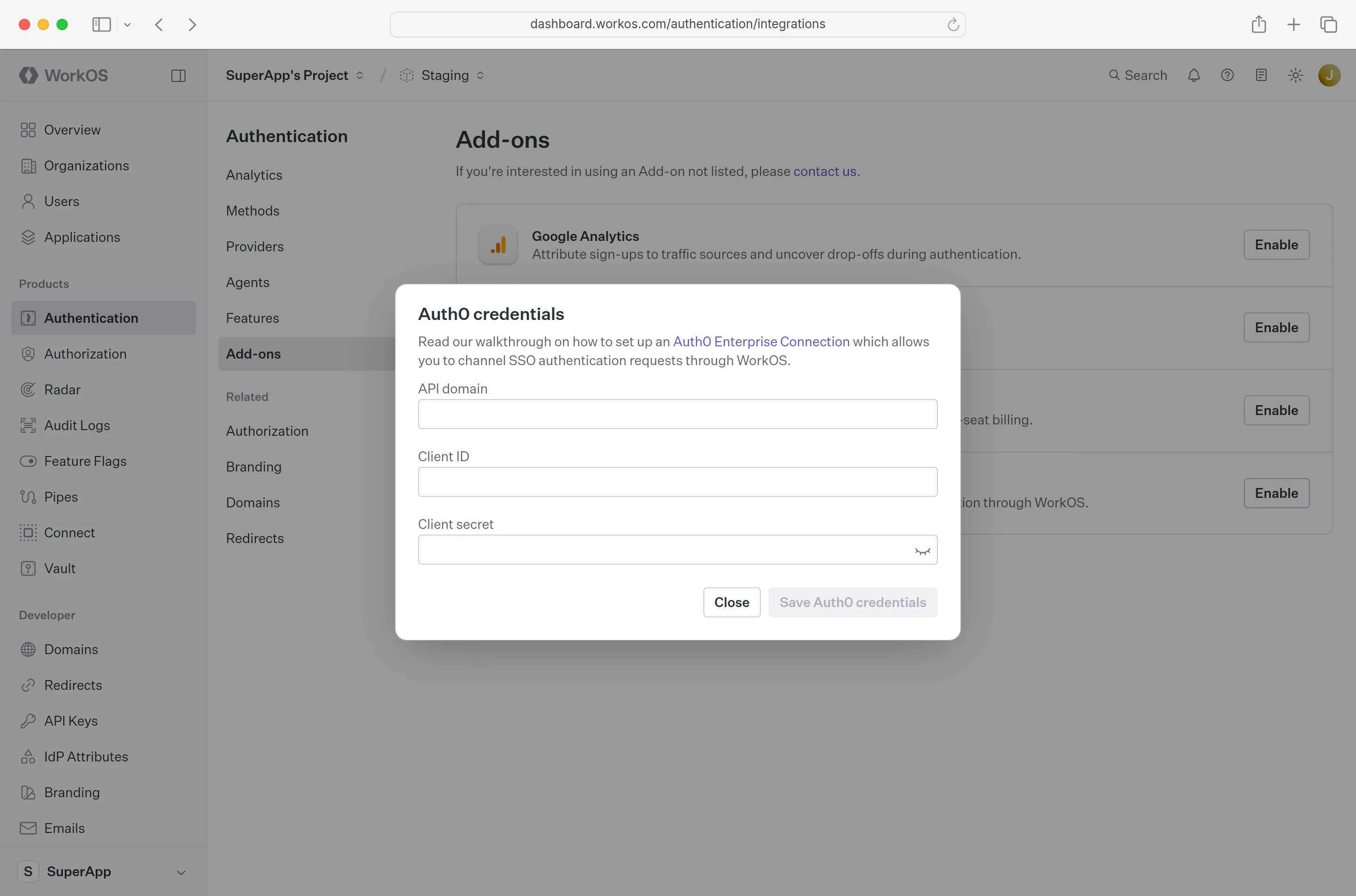
Task: Click the API Keys key icon
Action: tap(28, 721)
